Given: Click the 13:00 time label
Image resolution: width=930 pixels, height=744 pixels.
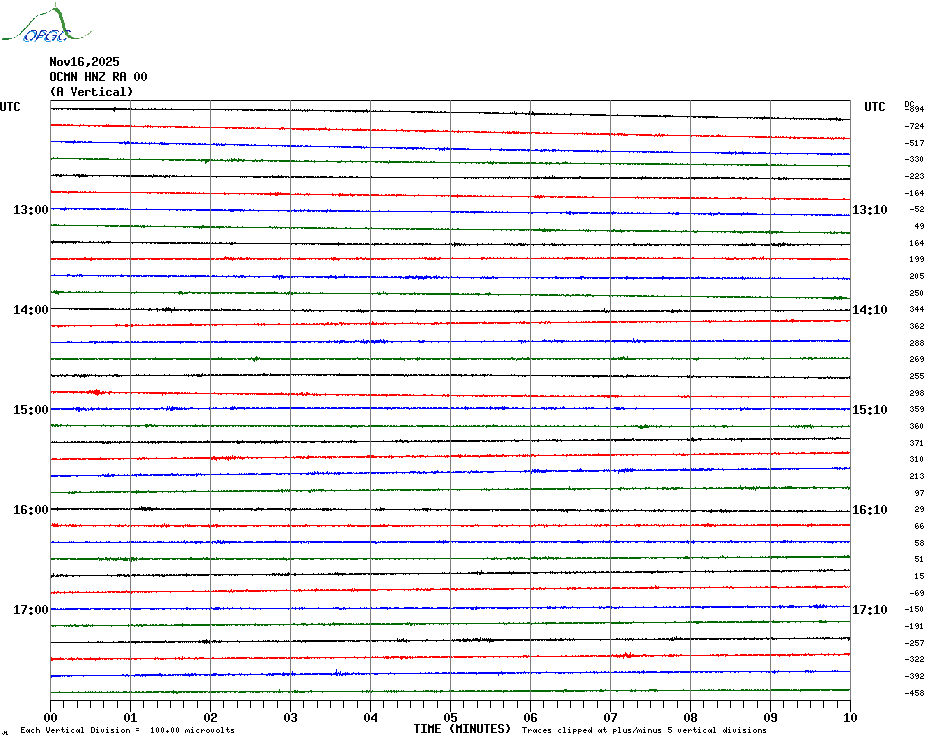Looking at the screenshot, I should (31, 209).
